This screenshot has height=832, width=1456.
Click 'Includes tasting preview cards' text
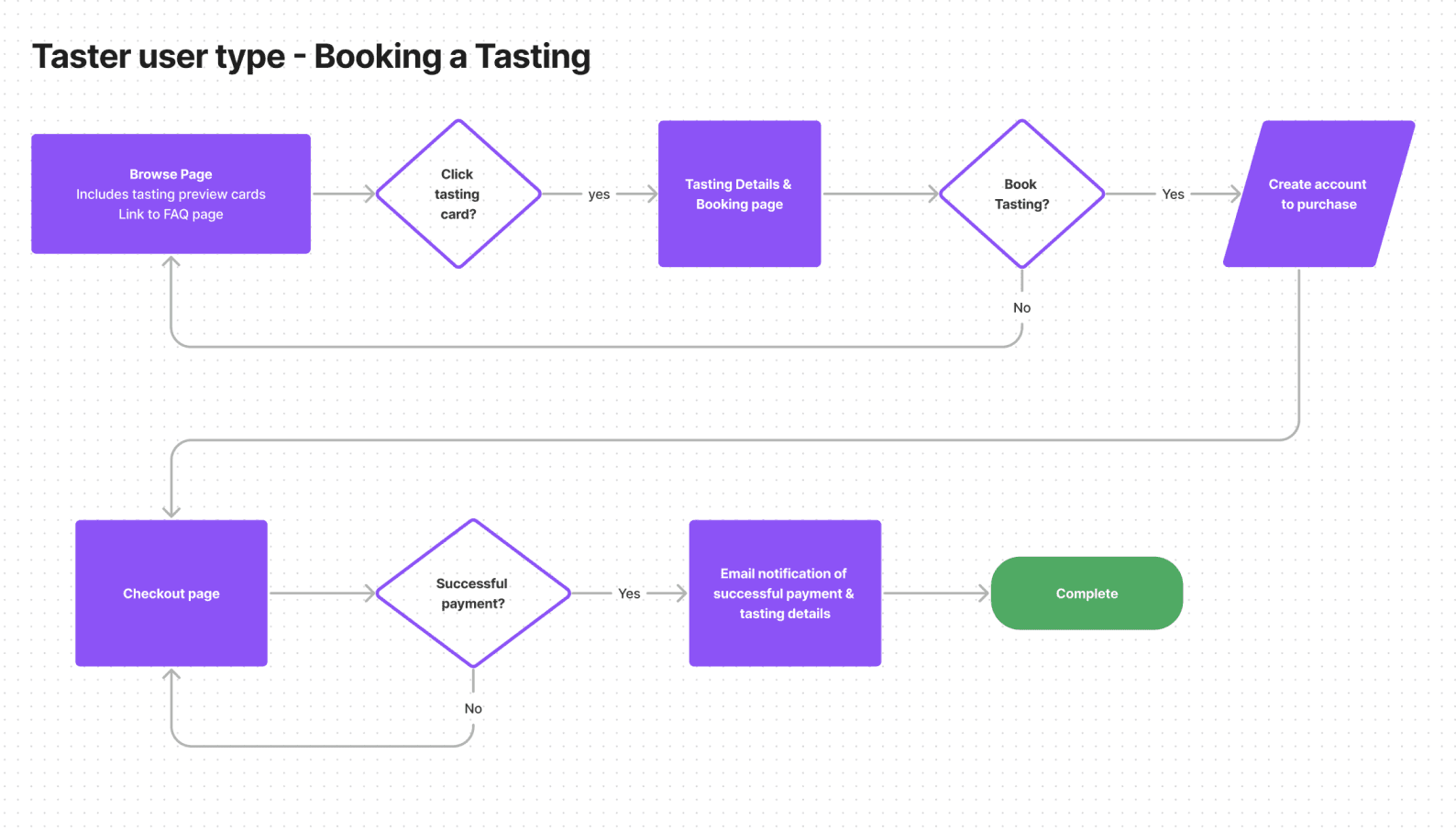pyautogui.click(x=171, y=194)
